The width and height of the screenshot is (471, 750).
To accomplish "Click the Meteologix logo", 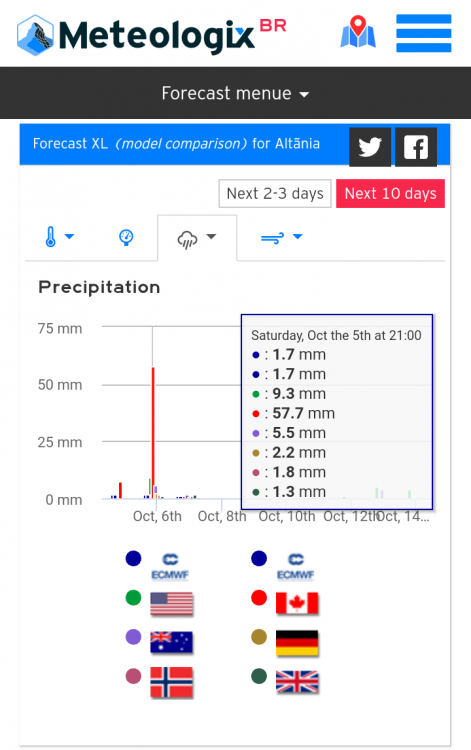I will 152,34.
